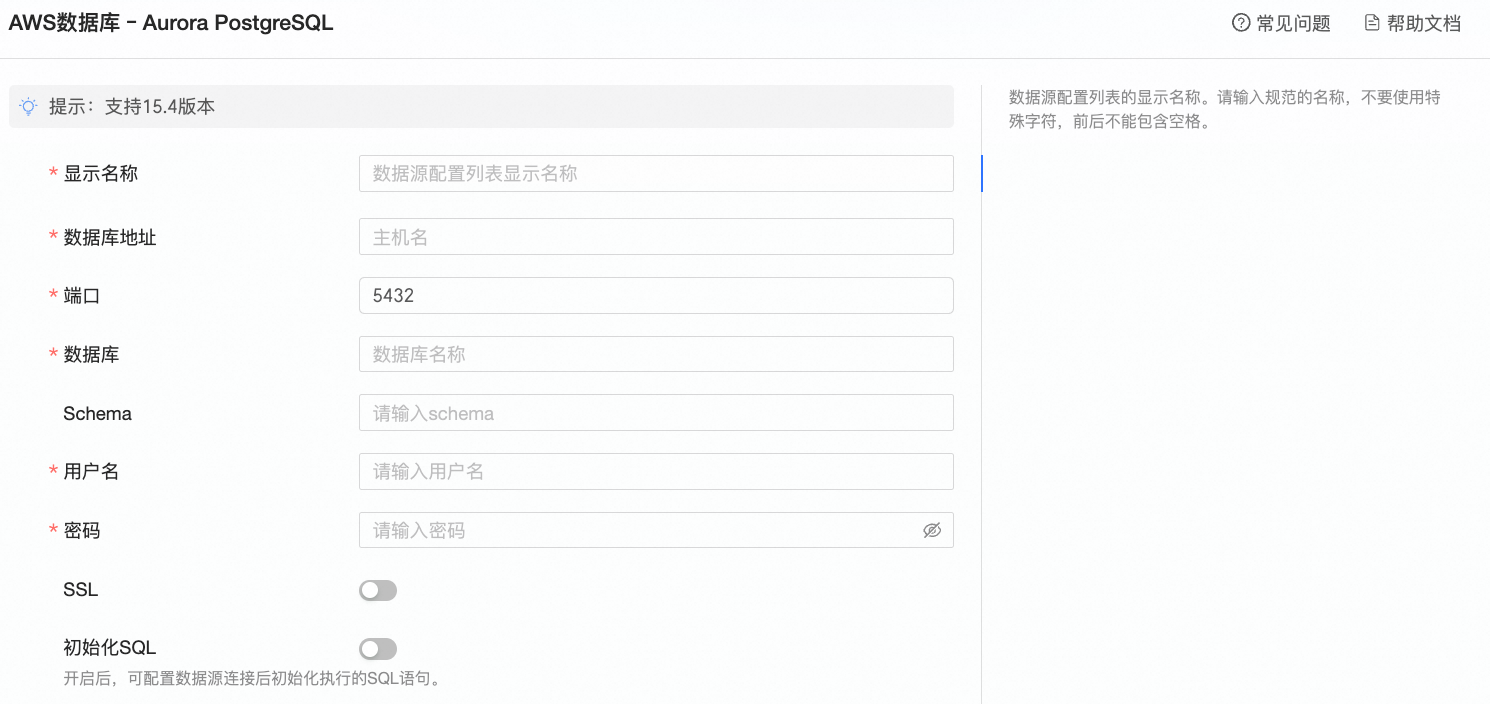Select the 端口 field containing 5432
The height and width of the screenshot is (704, 1490).
[x=656, y=296]
